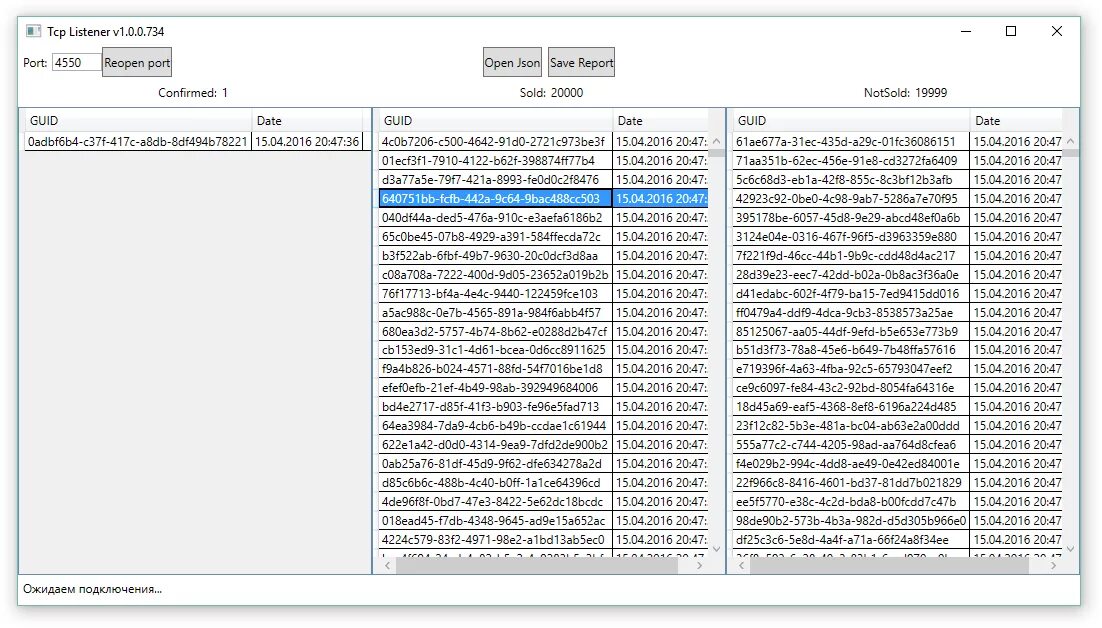Viewport: 1102px width, 628px height.
Task: Click Sold list scroll-right arrow
Action: coord(699,565)
